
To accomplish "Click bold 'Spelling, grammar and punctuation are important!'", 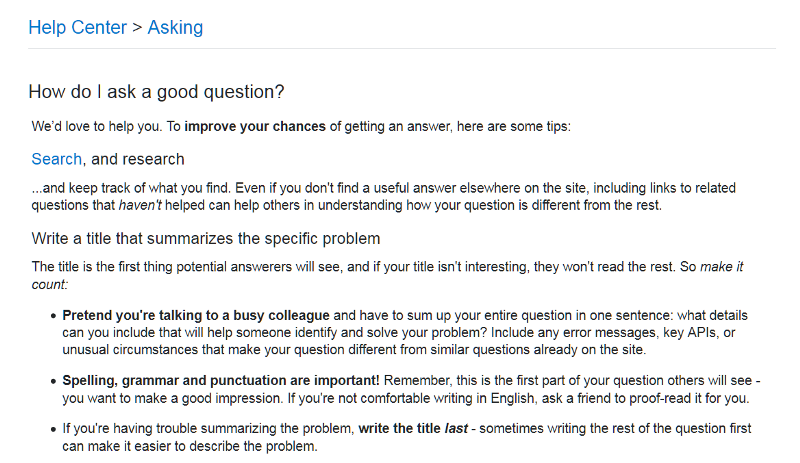I will [x=221, y=381].
